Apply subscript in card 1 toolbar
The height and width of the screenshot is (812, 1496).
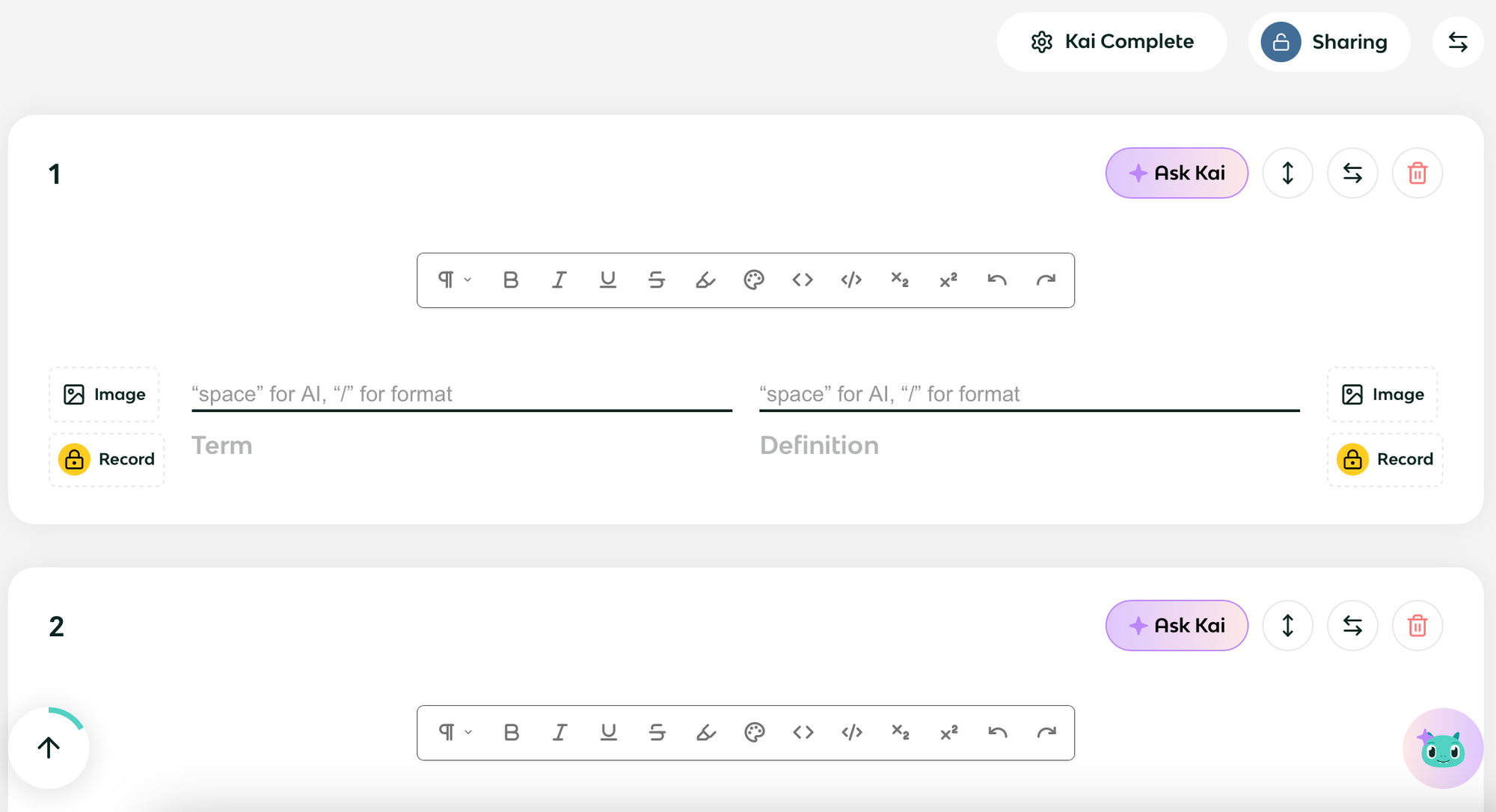tap(900, 280)
